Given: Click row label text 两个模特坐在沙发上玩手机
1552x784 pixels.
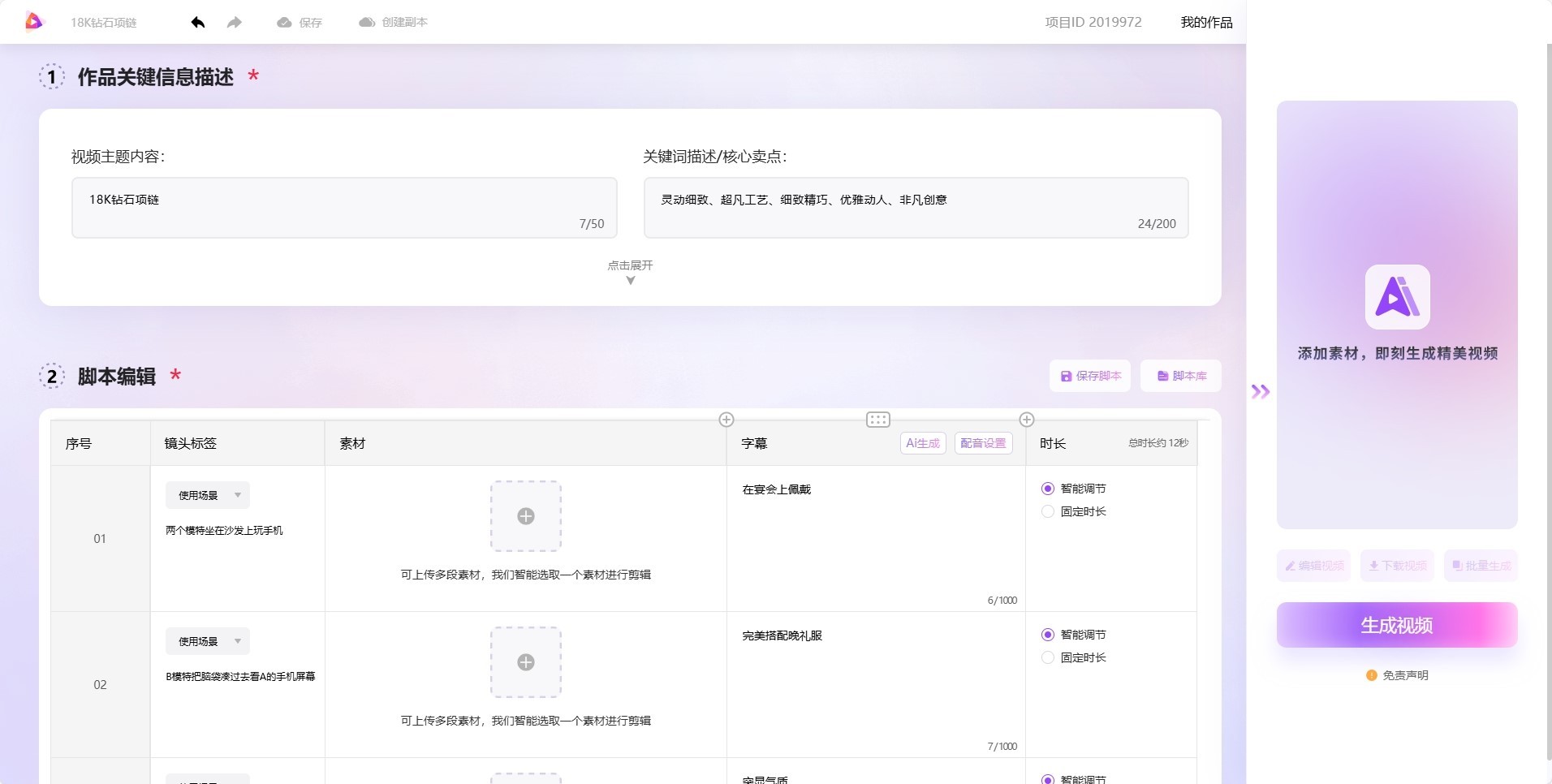Looking at the screenshot, I should (x=224, y=530).
